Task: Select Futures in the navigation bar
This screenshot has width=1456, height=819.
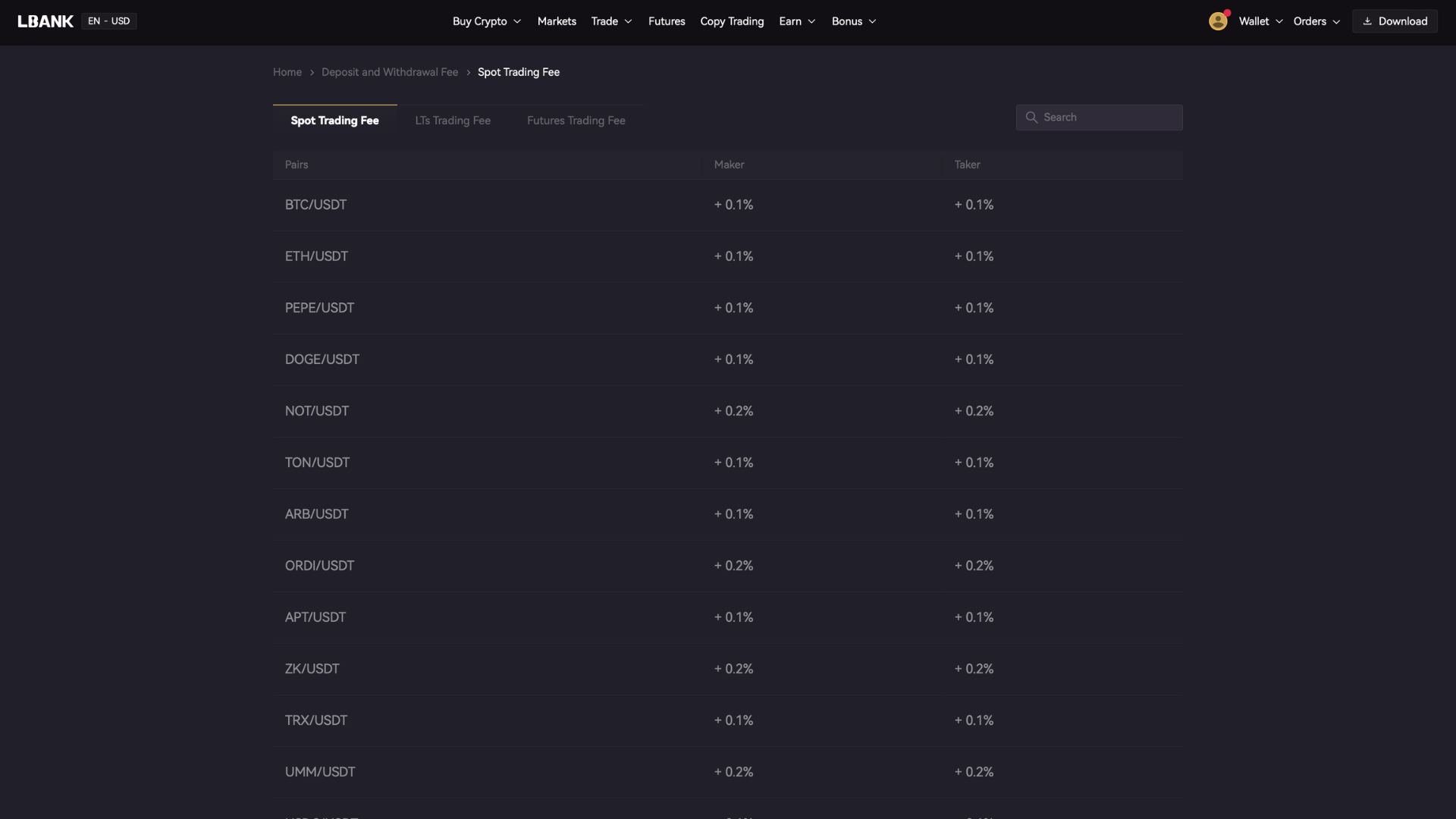Action: 667,20
